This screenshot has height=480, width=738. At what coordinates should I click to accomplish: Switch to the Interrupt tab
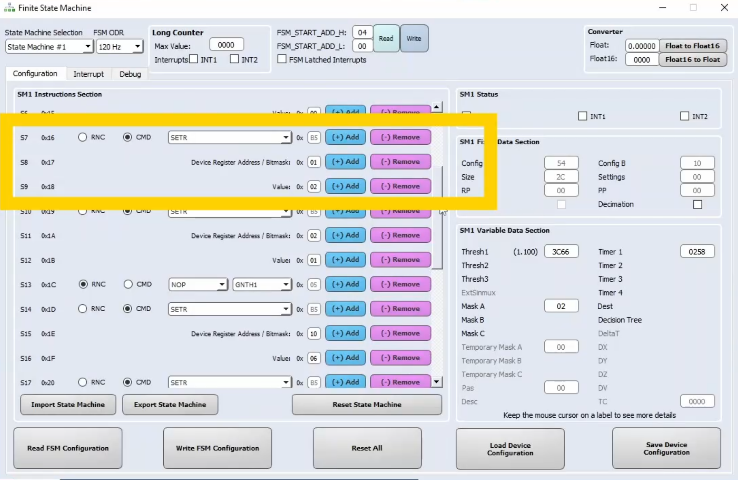88,74
